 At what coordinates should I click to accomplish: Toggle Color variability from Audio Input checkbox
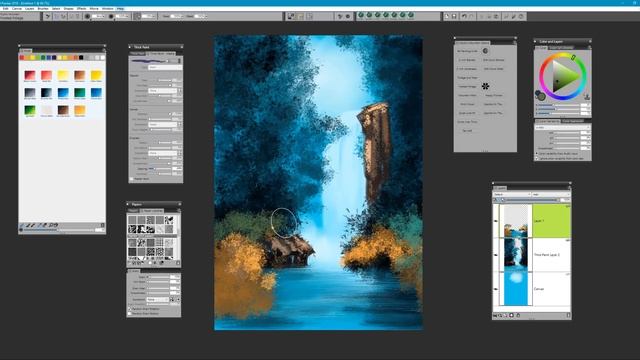(x=537, y=153)
